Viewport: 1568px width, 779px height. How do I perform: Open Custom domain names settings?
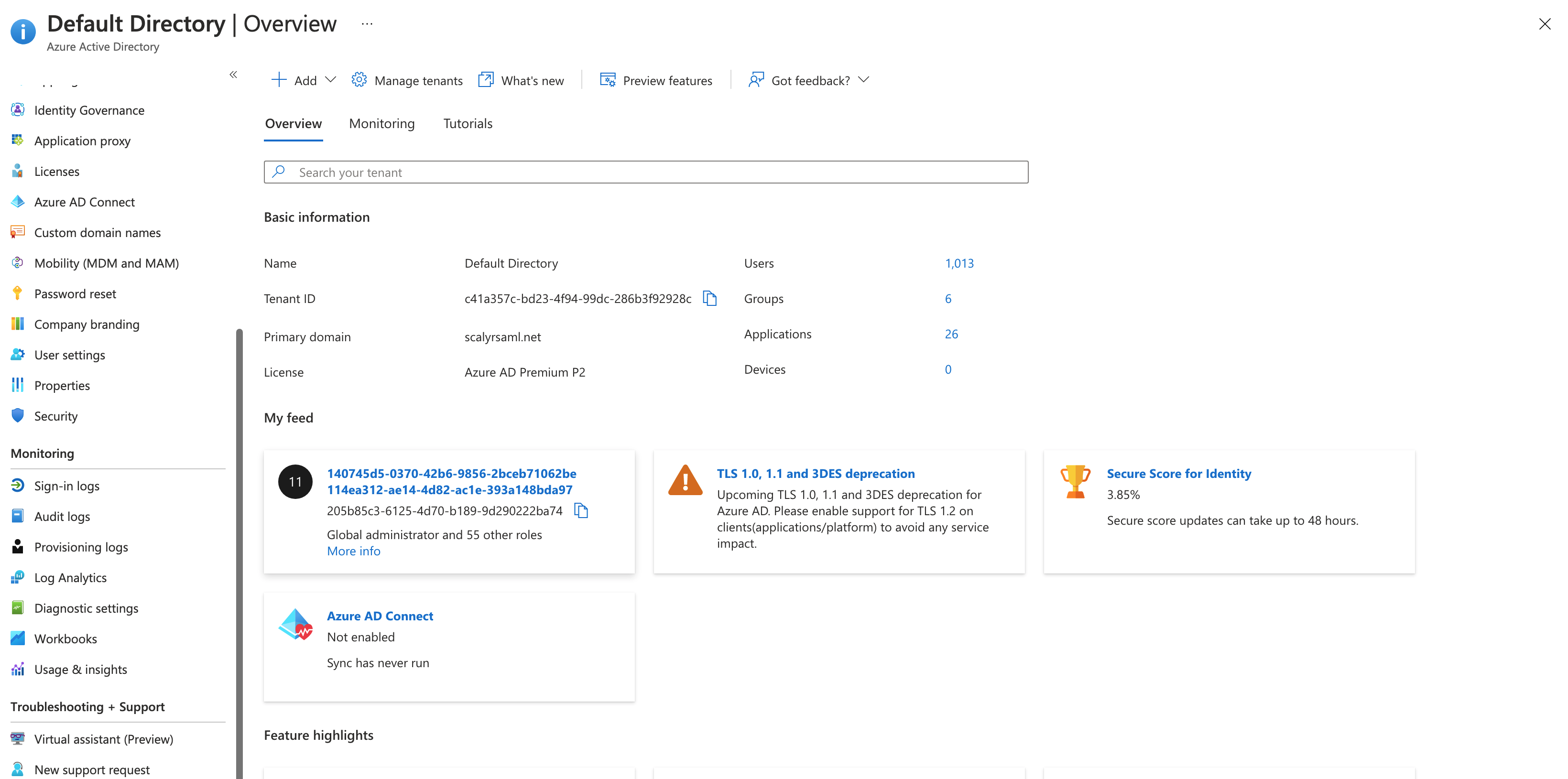97,232
